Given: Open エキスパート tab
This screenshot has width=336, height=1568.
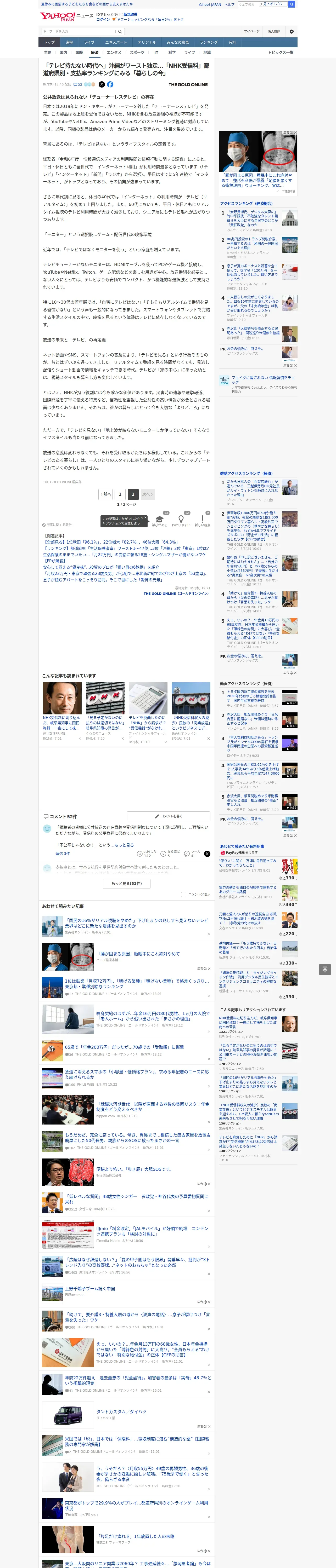Looking at the screenshot, I should pos(116,43).
